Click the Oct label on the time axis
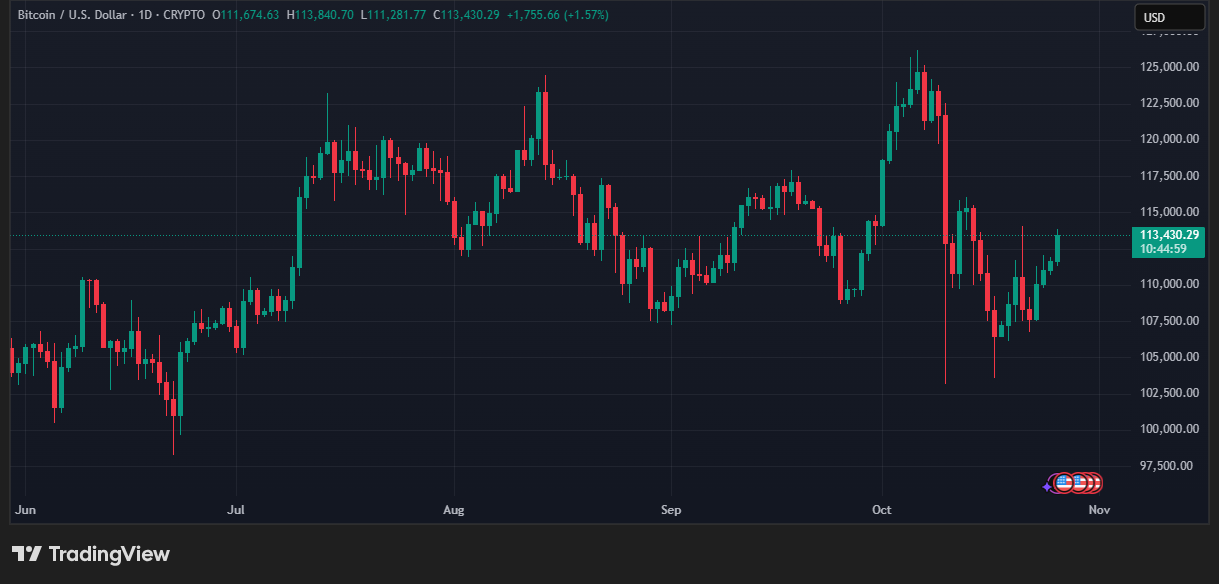The width and height of the screenshot is (1219, 584). (x=881, y=510)
